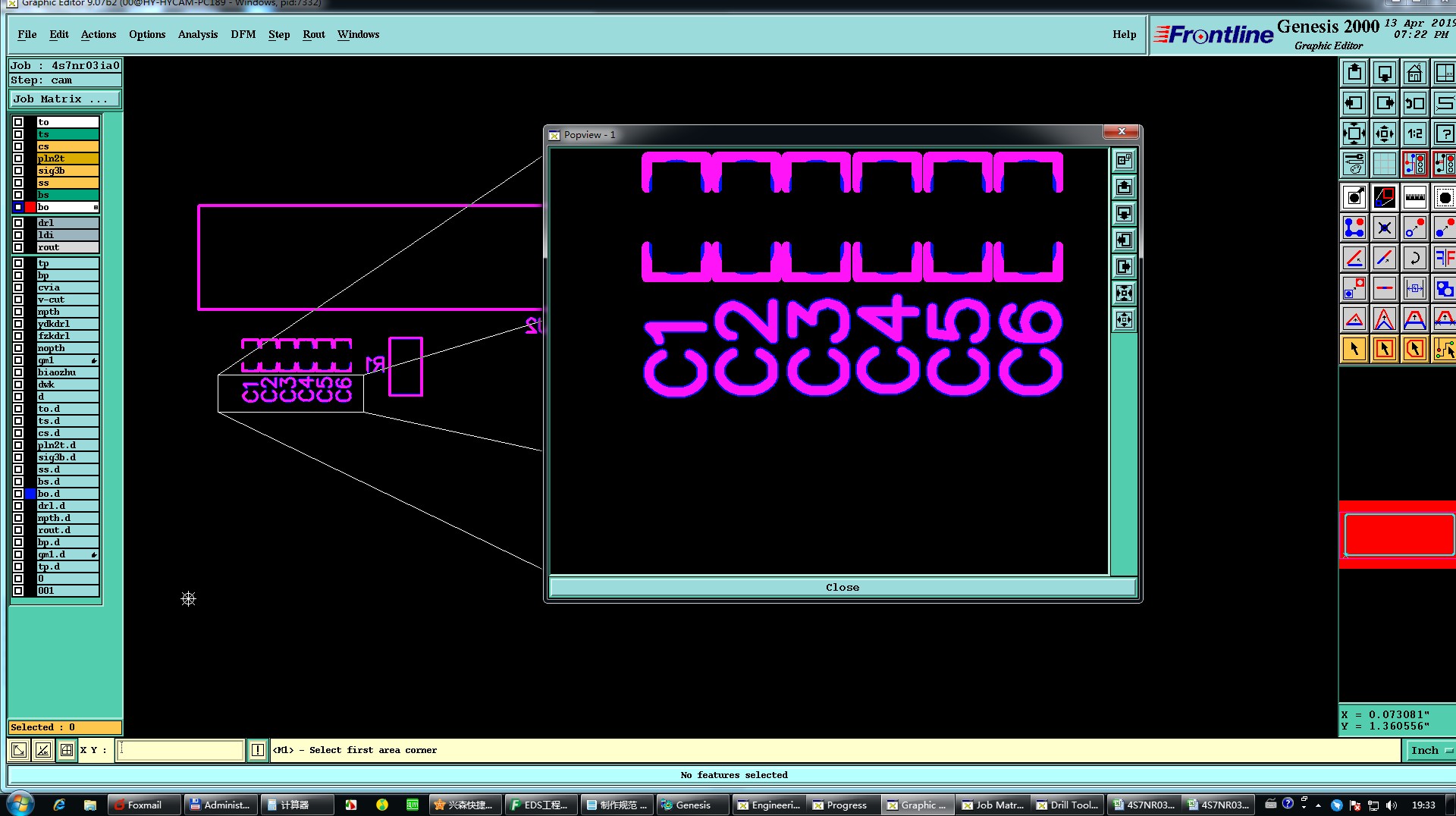This screenshot has height=816, width=1456.
Task: Click the Popview detach window icon
Action: pyautogui.click(x=1124, y=160)
